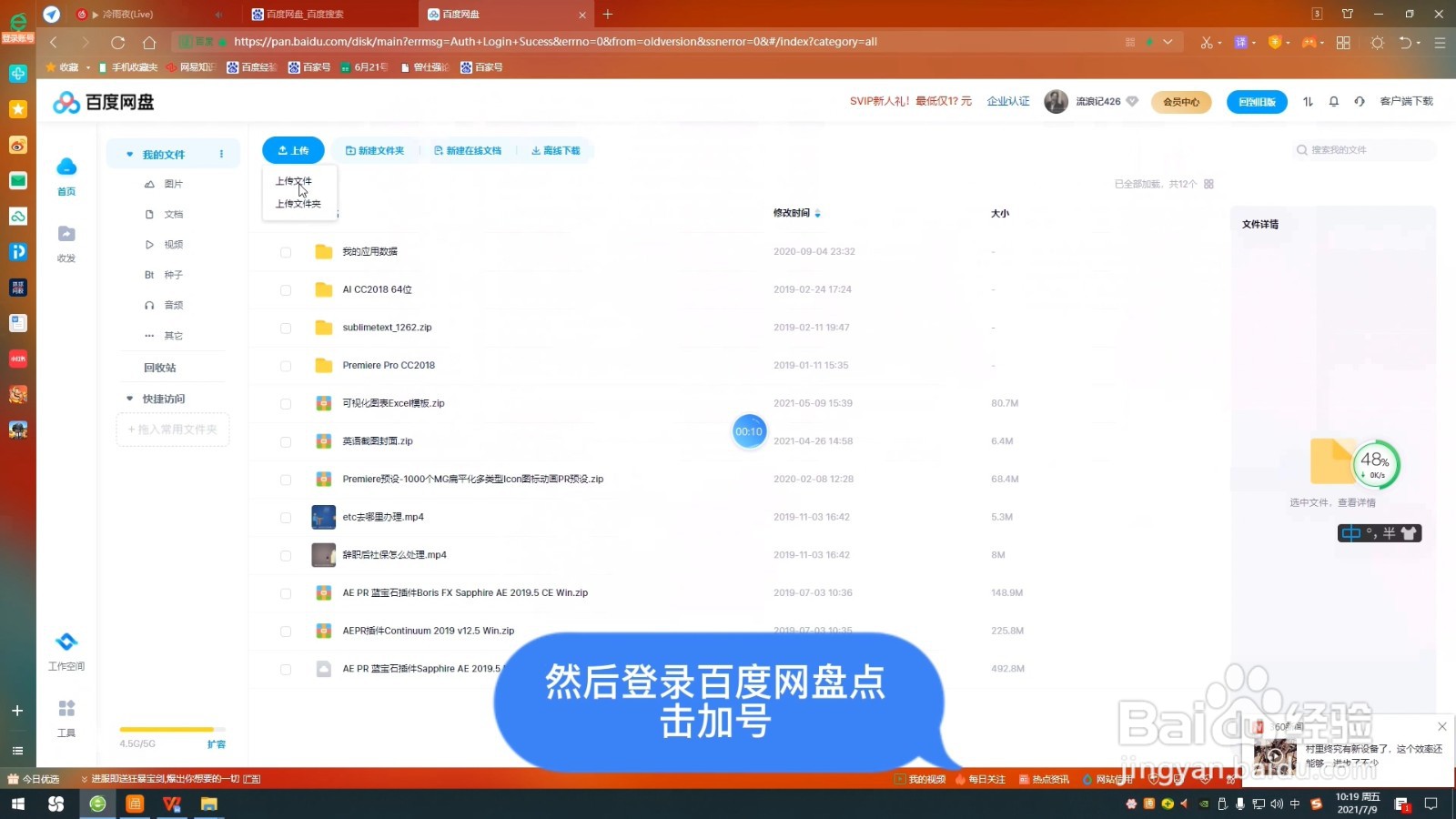Click the 大小 column header
Image resolution: width=1456 pixels, height=819 pixels.
click(x=1000, y=213)
